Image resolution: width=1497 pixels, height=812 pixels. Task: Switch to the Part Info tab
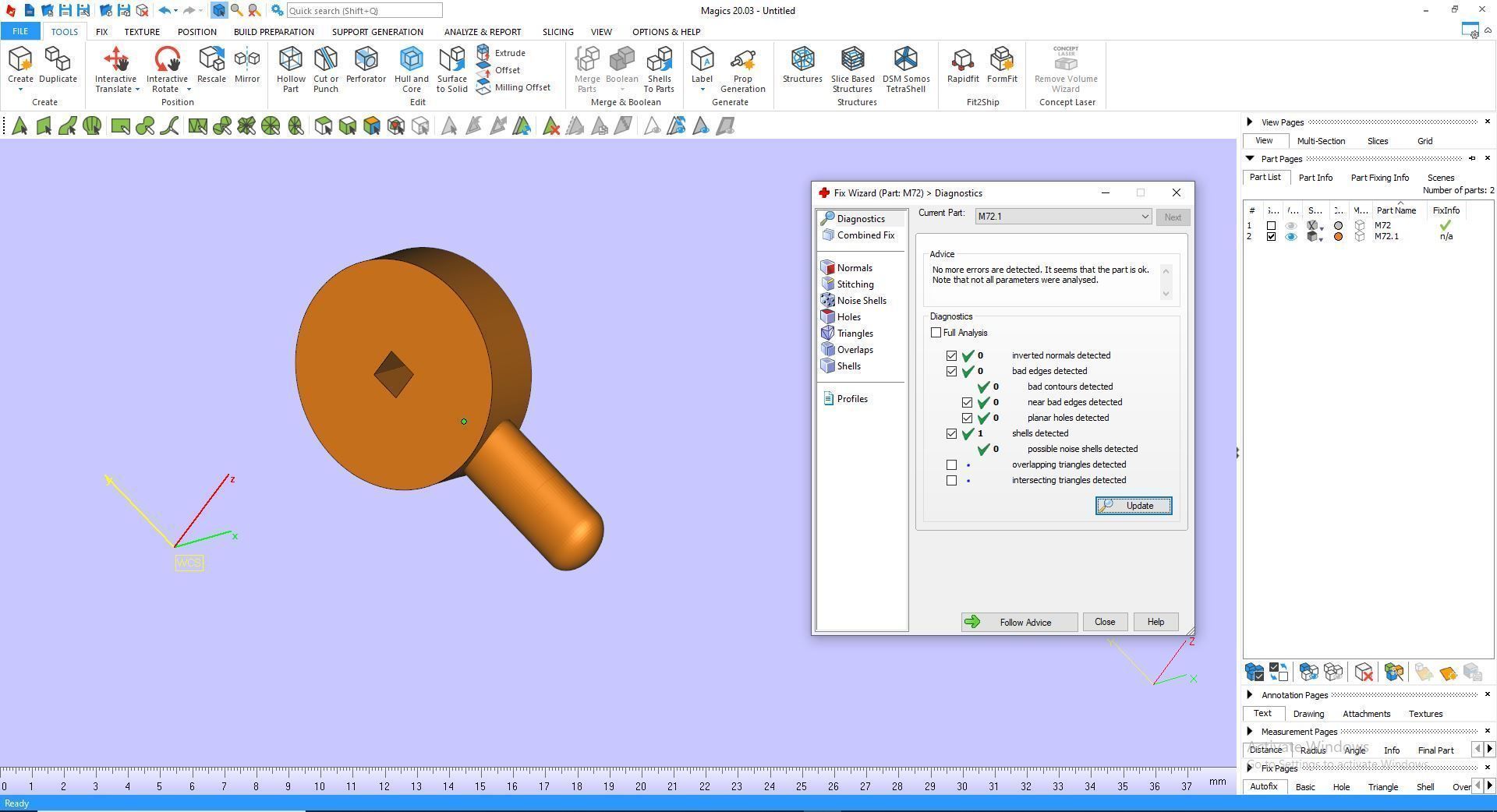tap(1315, 178)
